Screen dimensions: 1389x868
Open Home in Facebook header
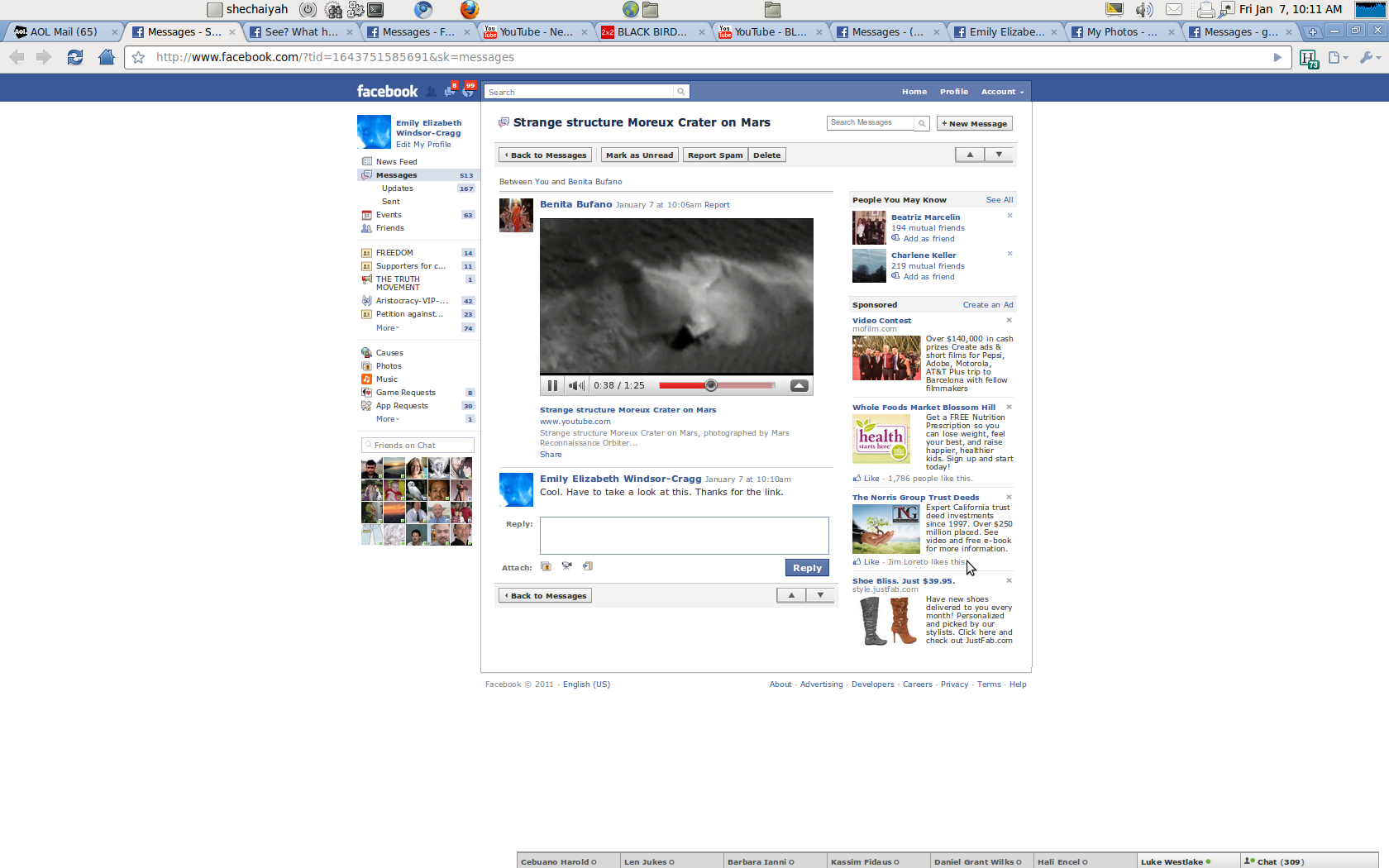(x=914, y=92)
